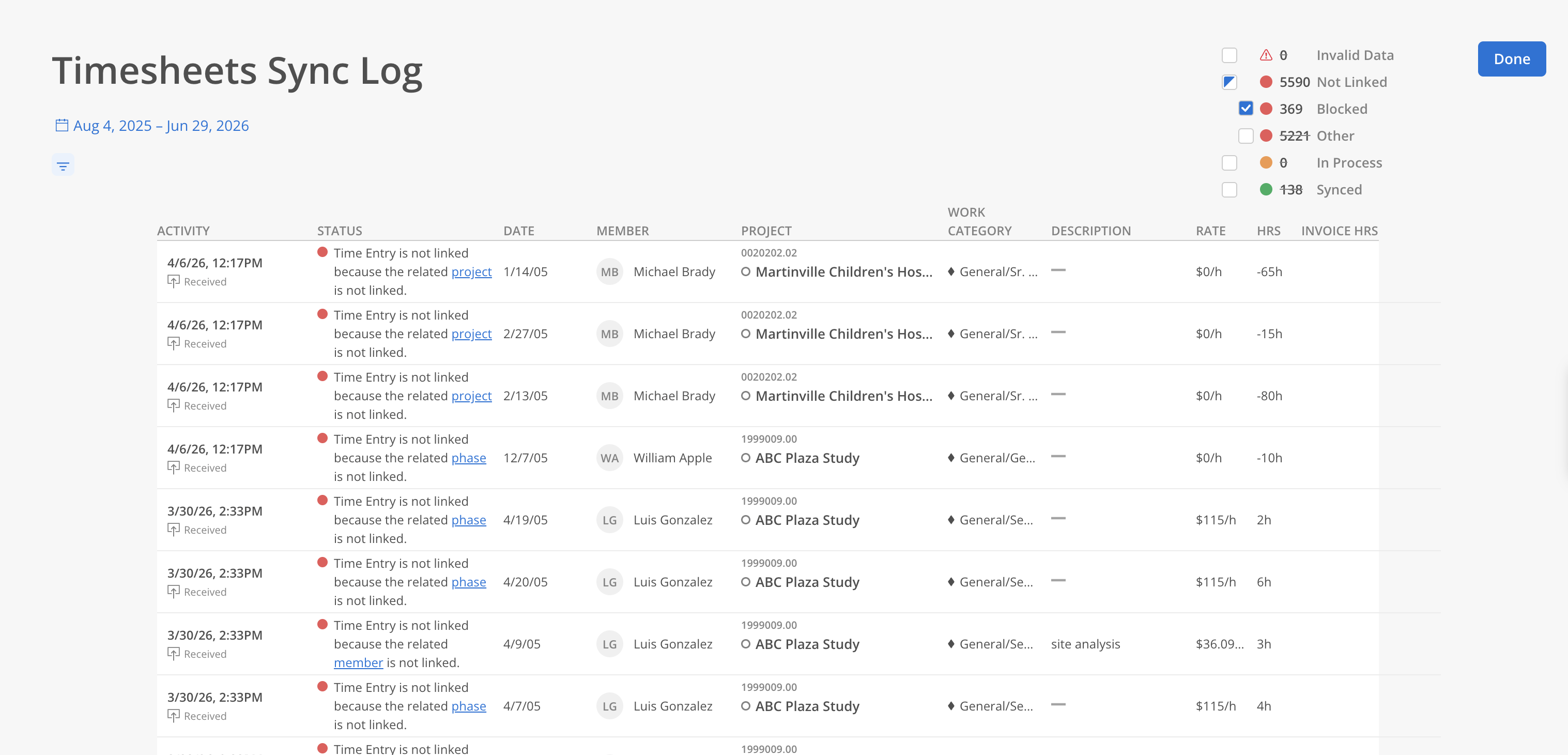This screenshot has height=755, width=1568.
Task: Click the "-80h" hours value
Action: click(x=1269, y=396)
